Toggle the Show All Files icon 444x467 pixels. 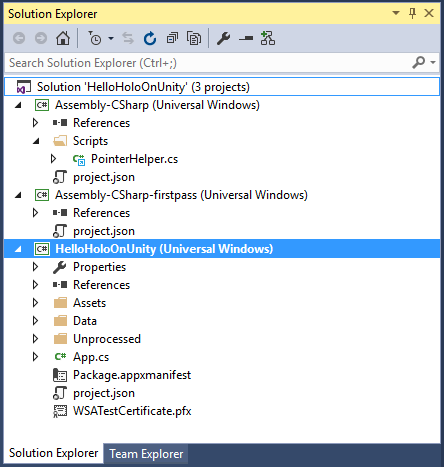tap(194, 38)
